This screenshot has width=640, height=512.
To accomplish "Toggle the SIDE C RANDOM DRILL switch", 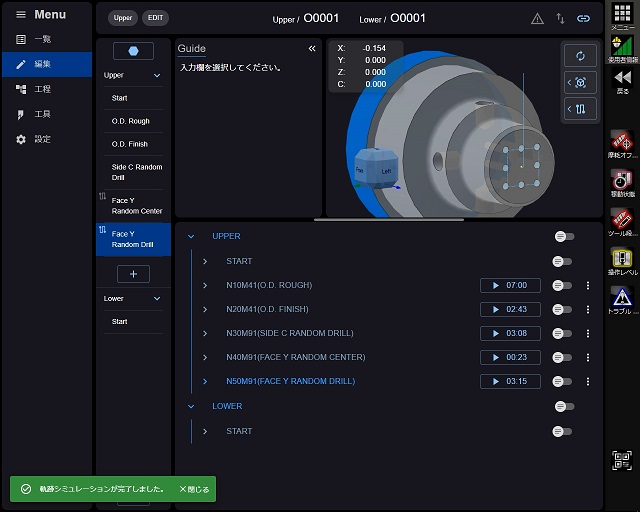I will pos(562,334).
